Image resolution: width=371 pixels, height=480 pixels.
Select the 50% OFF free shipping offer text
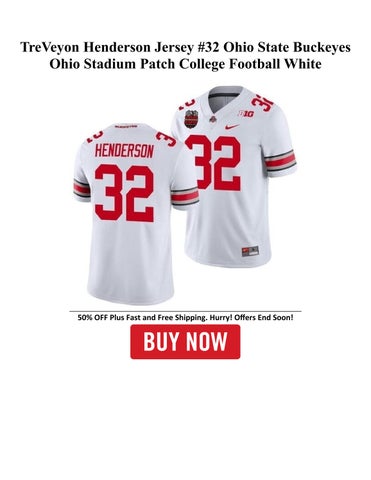coord(185,317)
